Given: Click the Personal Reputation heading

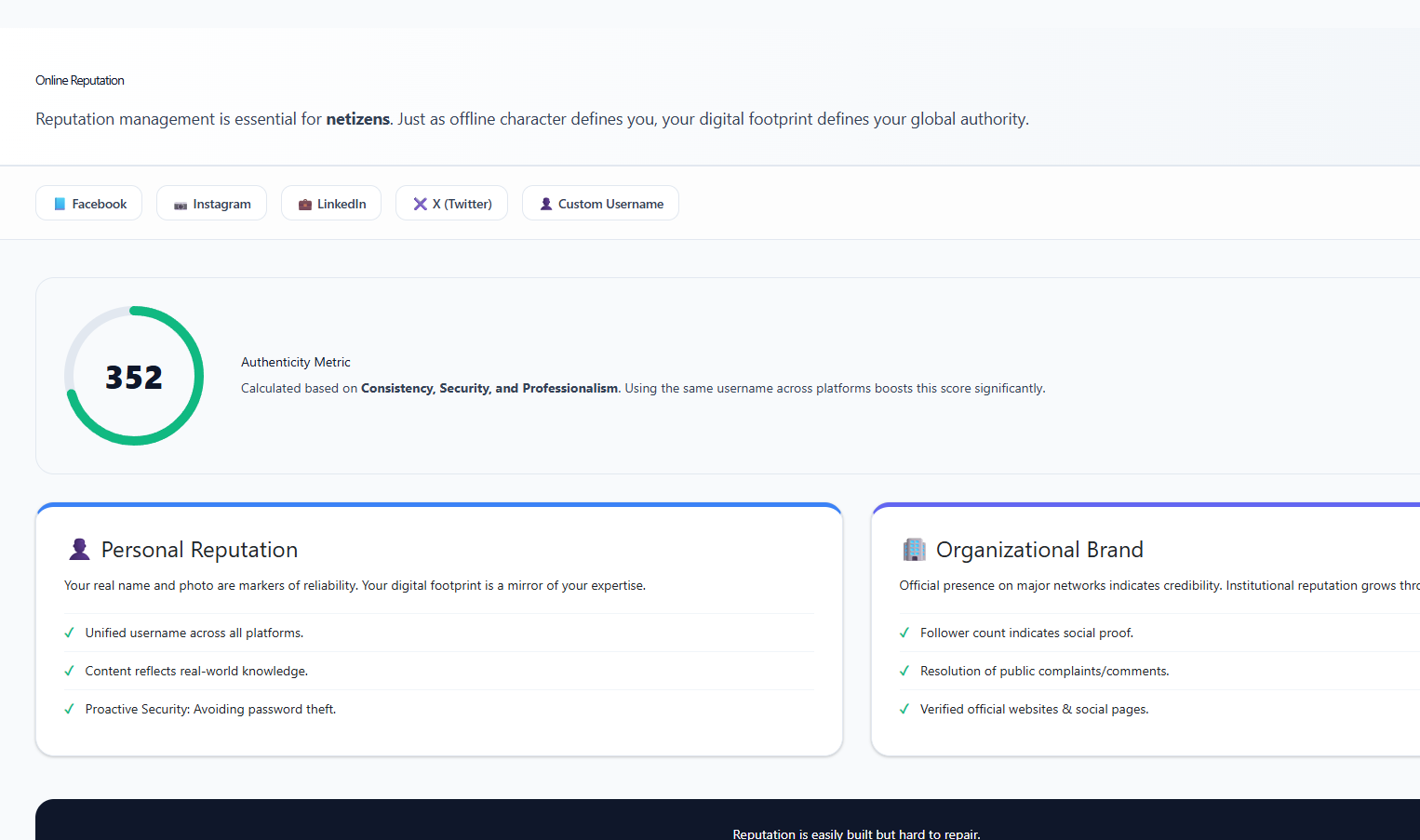Looking at the screenshot, I should (x=199, y=550).
